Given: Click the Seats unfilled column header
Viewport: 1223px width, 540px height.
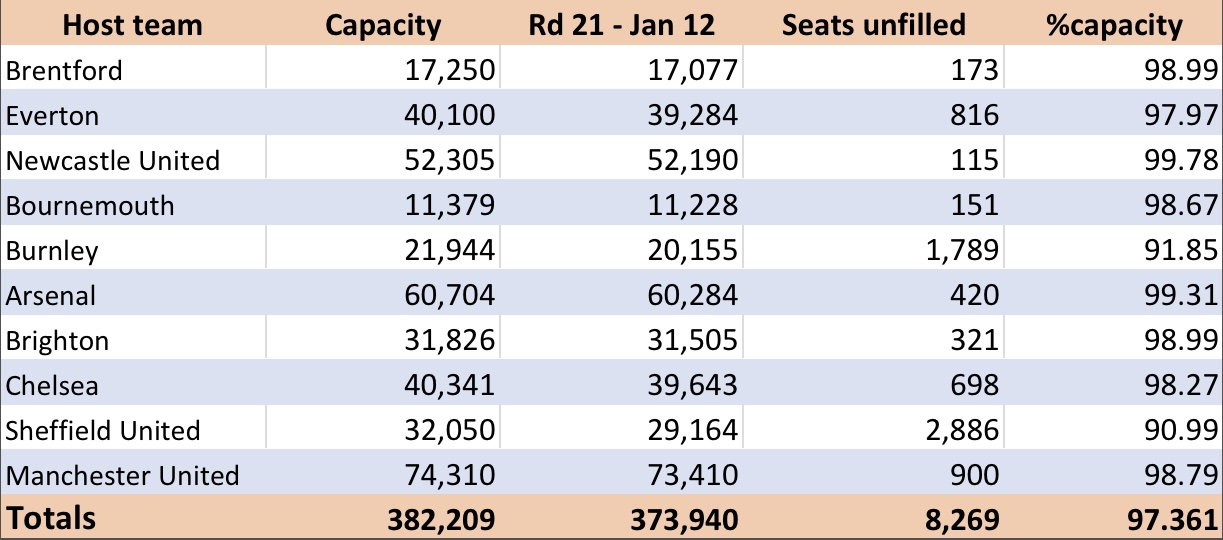Looking at the screenshot, I should [873, 25].
